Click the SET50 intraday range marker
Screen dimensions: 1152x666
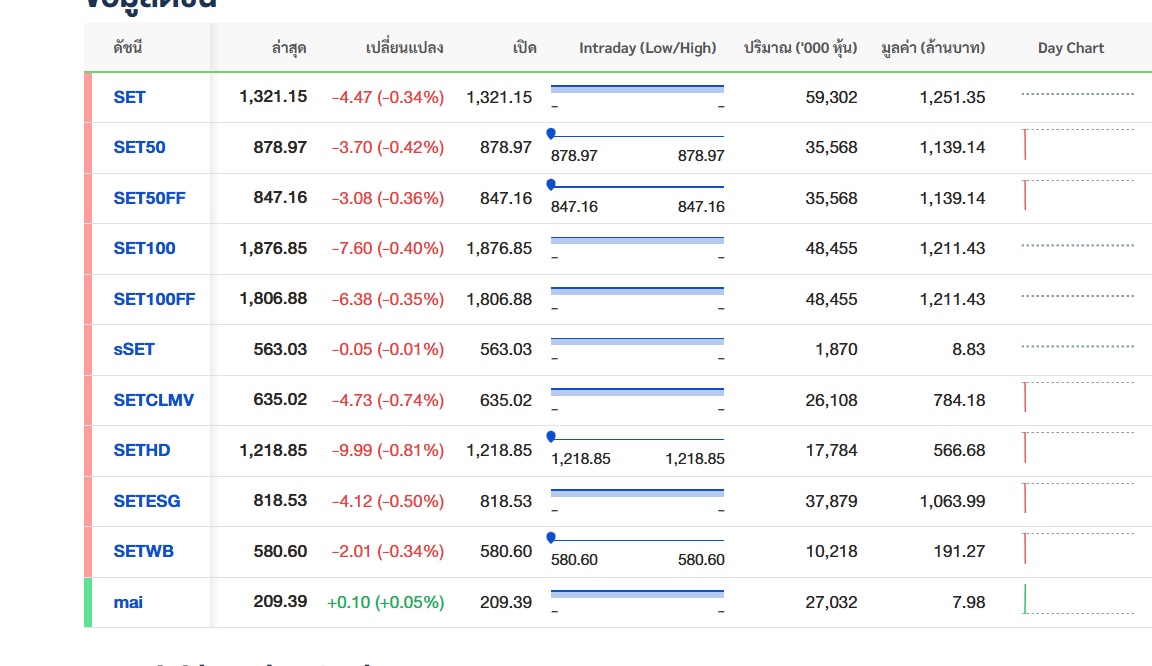(x=551, y=133)
